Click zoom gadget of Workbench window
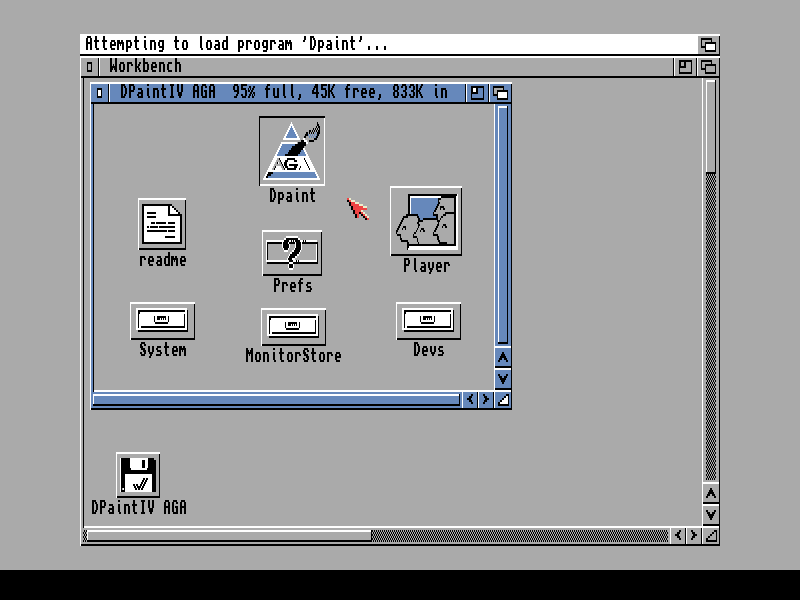 (x=685, y=67)
